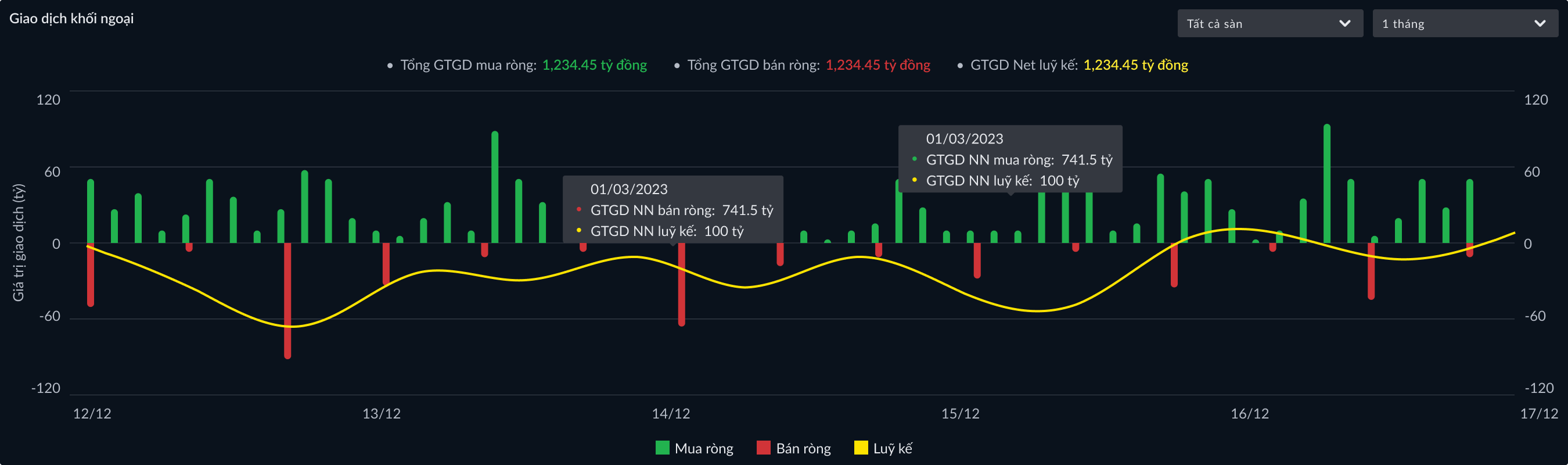Click the red Bán ròng legend swatch
Screen dimensions: 1568x465
click(763, 448)
